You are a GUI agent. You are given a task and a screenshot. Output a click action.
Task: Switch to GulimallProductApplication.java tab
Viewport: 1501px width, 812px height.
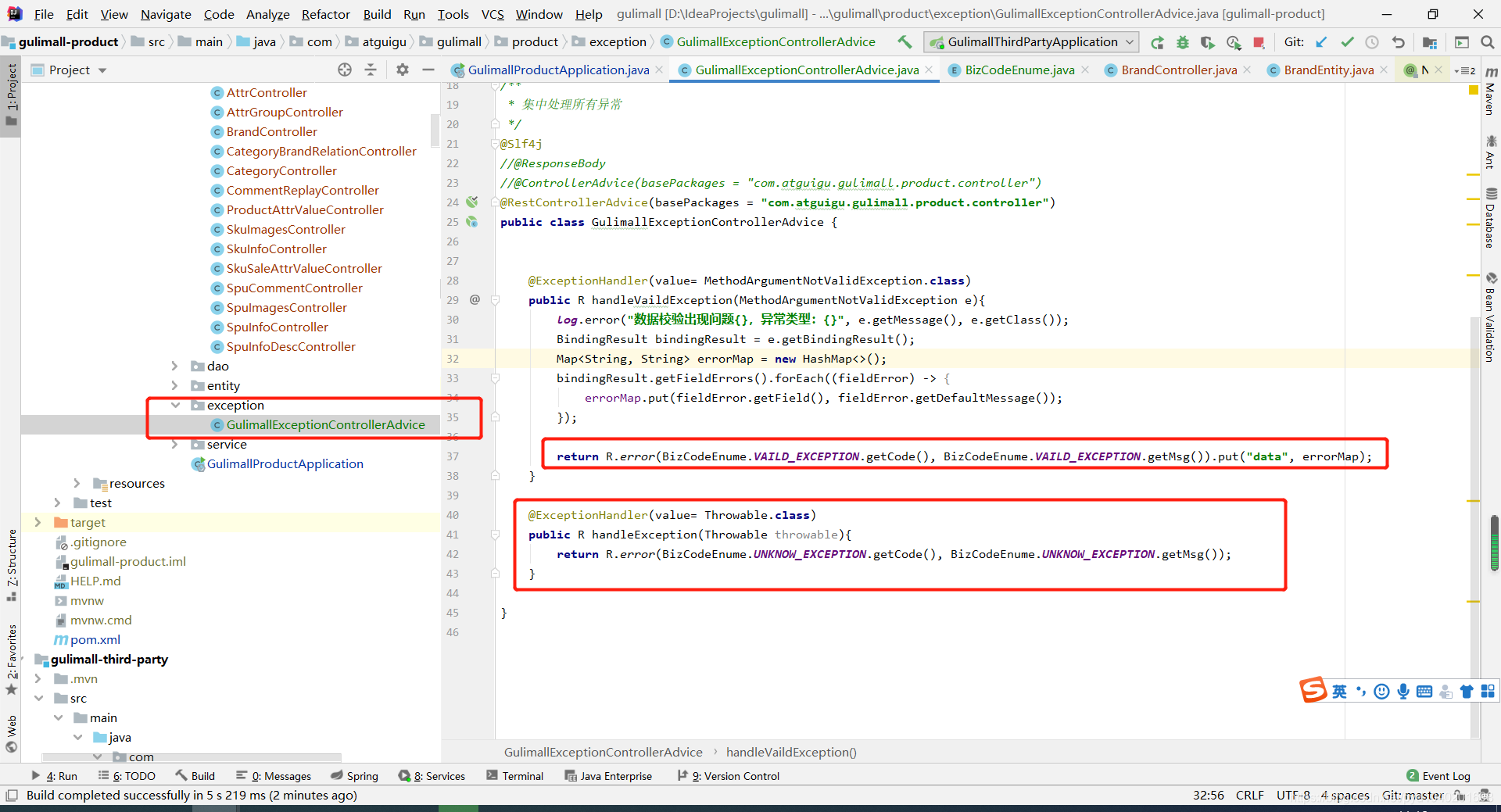click(557, 70)
